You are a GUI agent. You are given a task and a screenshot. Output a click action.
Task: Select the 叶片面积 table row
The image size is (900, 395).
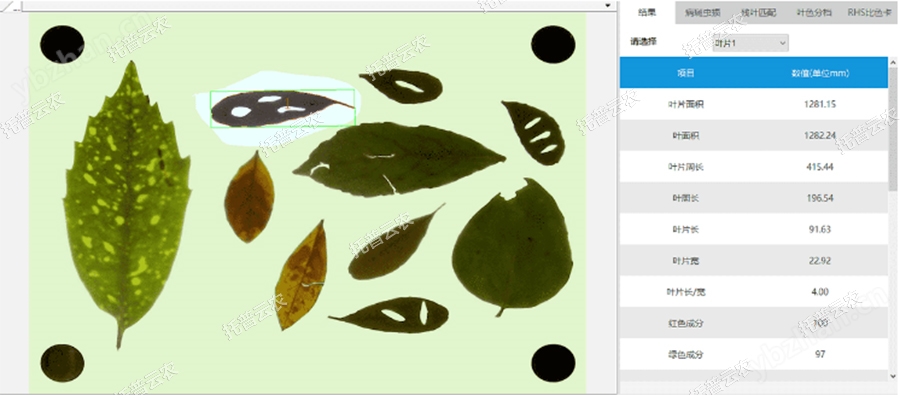[754, 104]
